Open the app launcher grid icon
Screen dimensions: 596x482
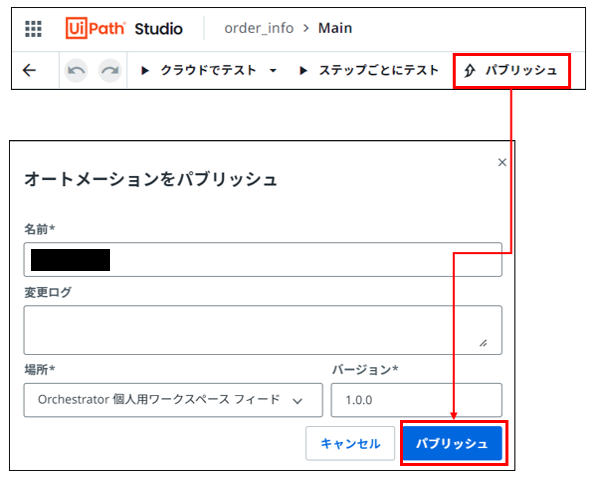pos(33,29)
